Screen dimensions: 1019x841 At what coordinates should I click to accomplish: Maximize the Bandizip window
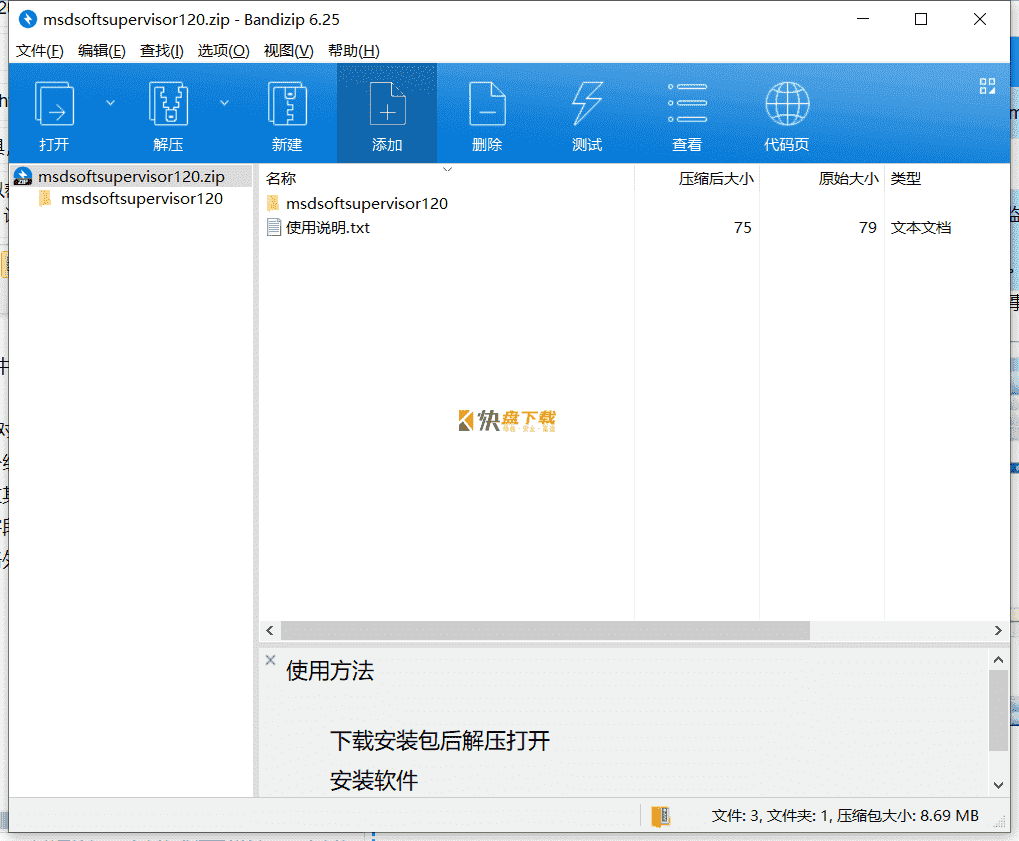(921, 19)
